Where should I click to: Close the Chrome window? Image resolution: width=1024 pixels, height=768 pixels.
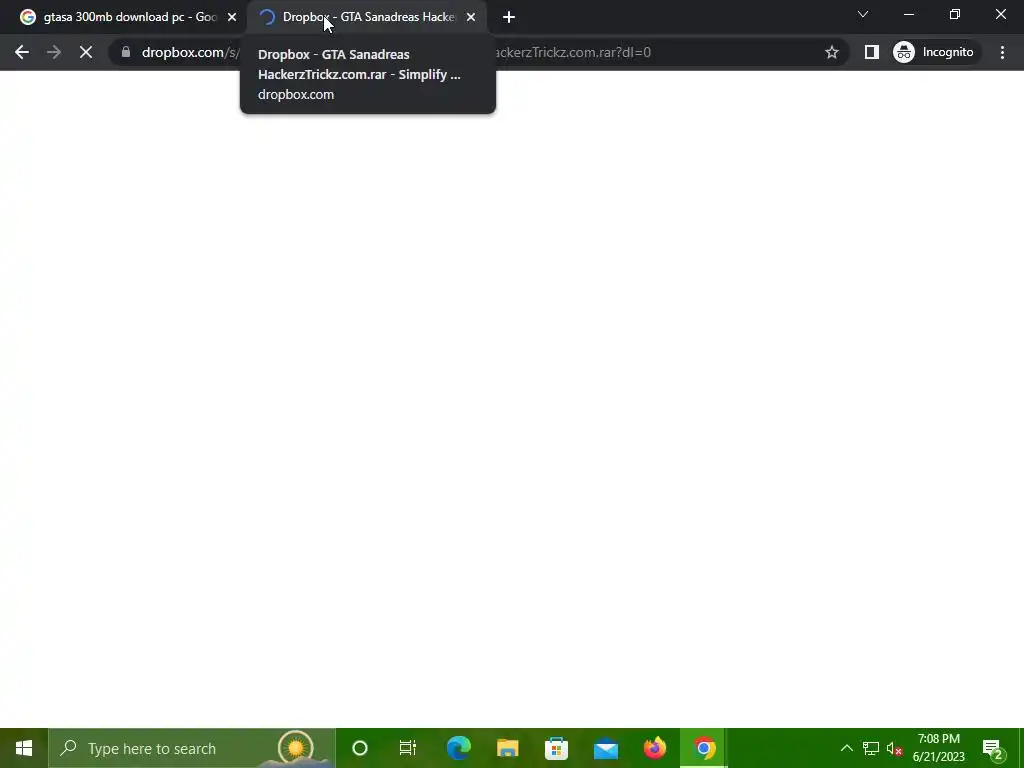(x=1000, y=14)
